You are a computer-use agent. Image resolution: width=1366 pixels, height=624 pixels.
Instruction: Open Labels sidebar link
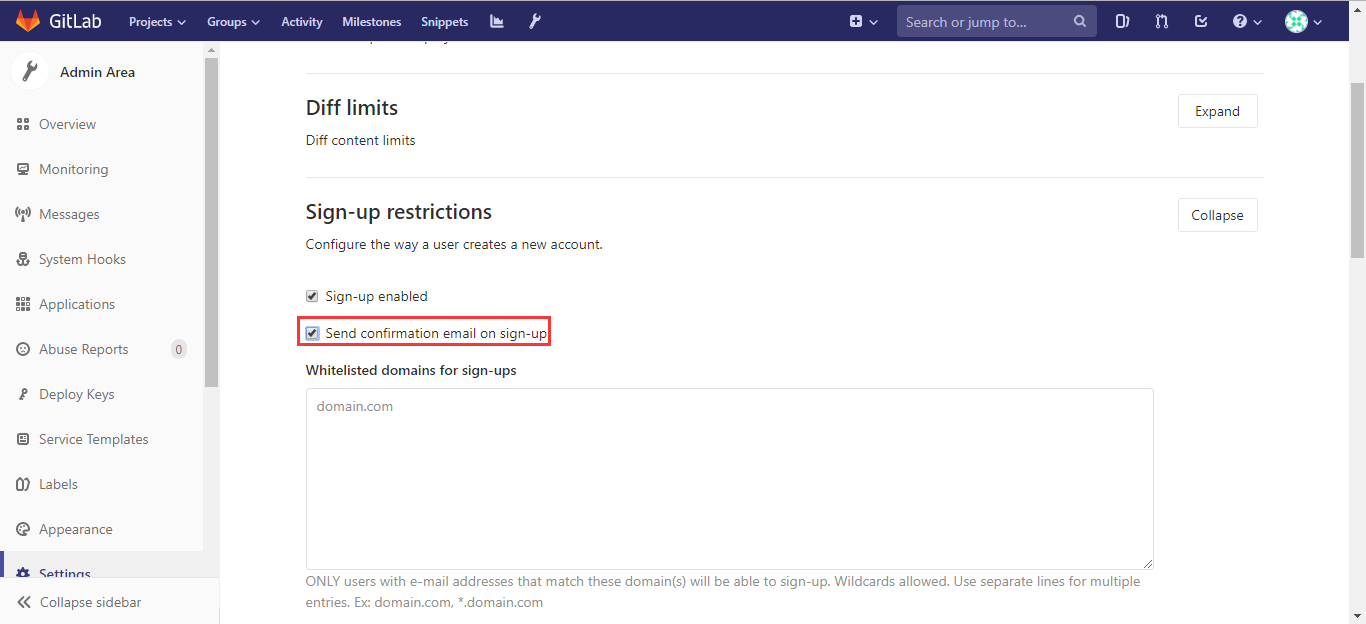(59, 484)
